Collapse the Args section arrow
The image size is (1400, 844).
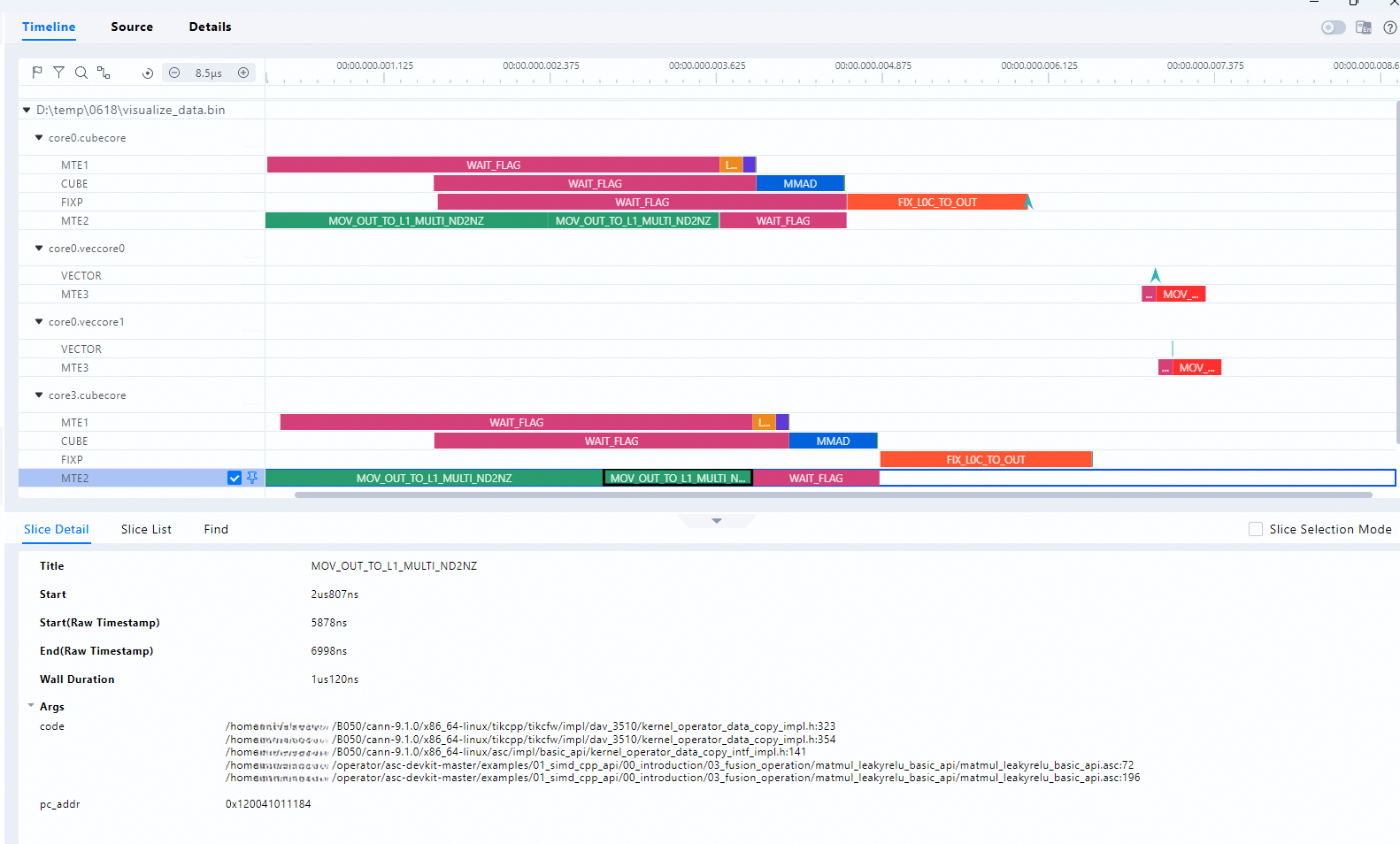31,706
